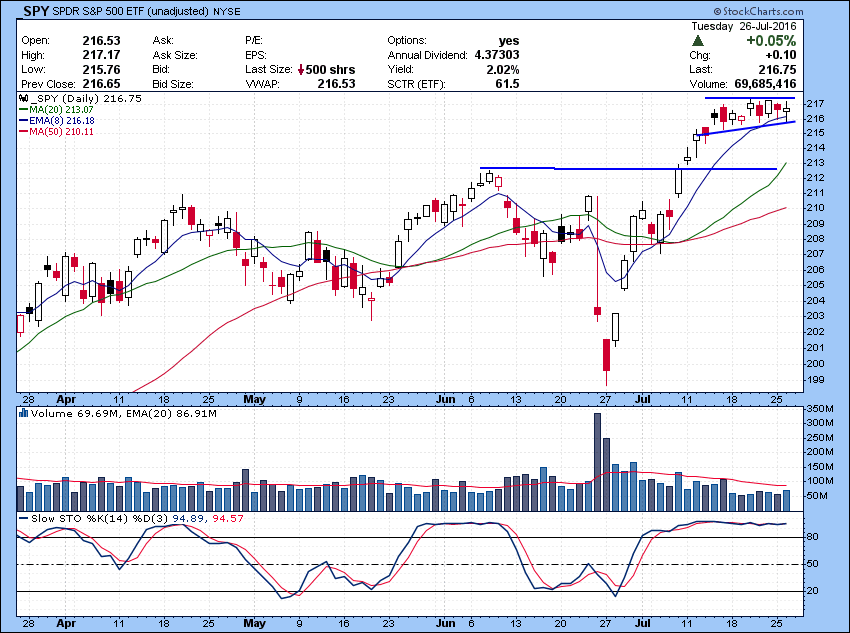Click the stochastic %K value 94.89
This screenshot has width=850, height=633.
coord(188,519)
